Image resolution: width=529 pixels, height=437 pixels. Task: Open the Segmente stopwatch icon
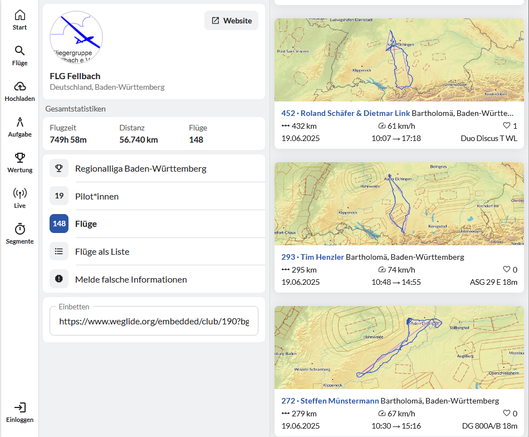tap(20, 229)
